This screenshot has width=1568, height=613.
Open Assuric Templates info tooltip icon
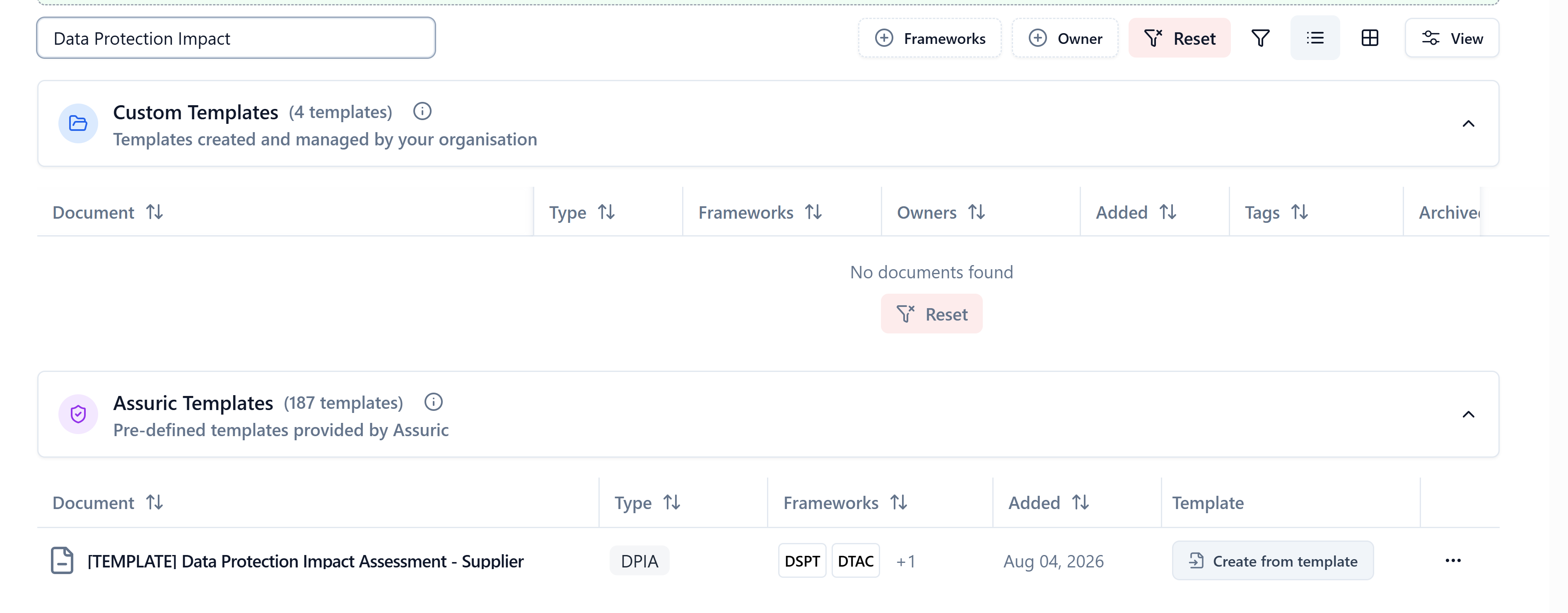point(433,402)
